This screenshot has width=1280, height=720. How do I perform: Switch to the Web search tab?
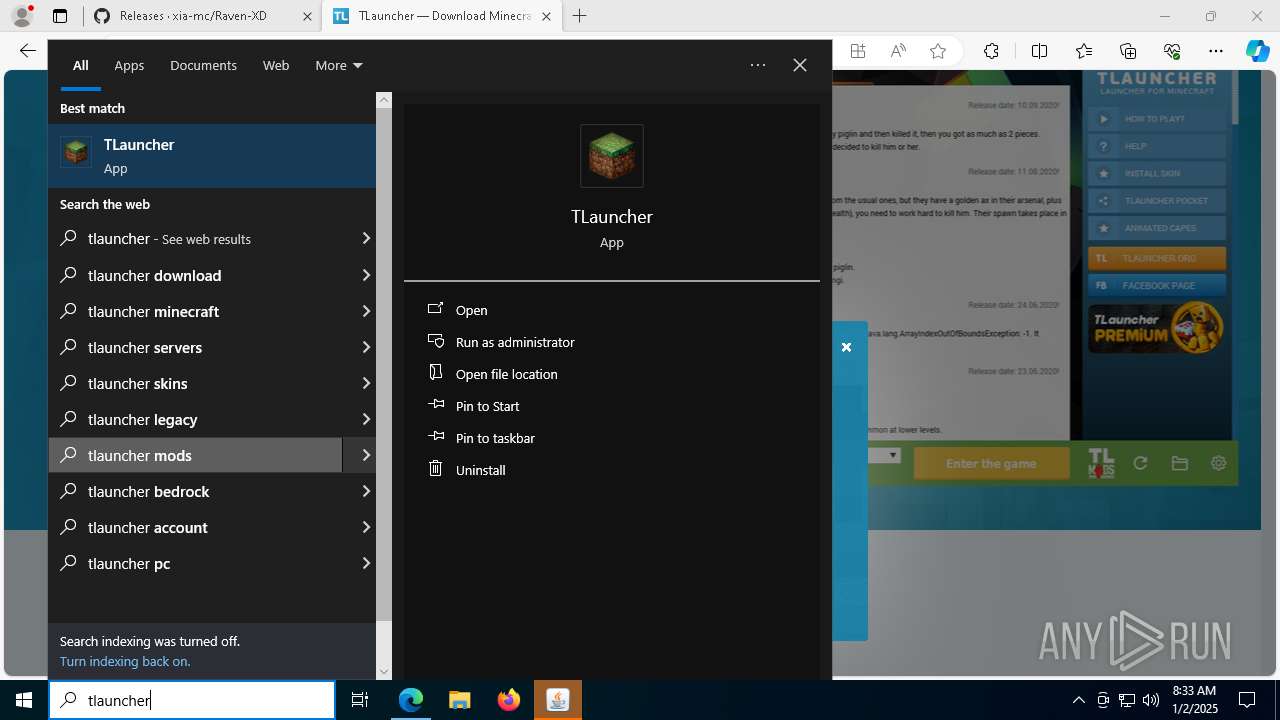pyautogui.click(x=276, y=65)
